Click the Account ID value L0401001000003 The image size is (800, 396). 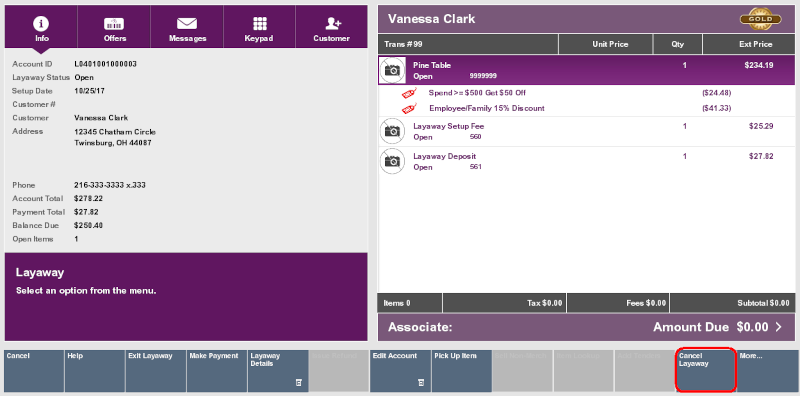pos(106,64)
